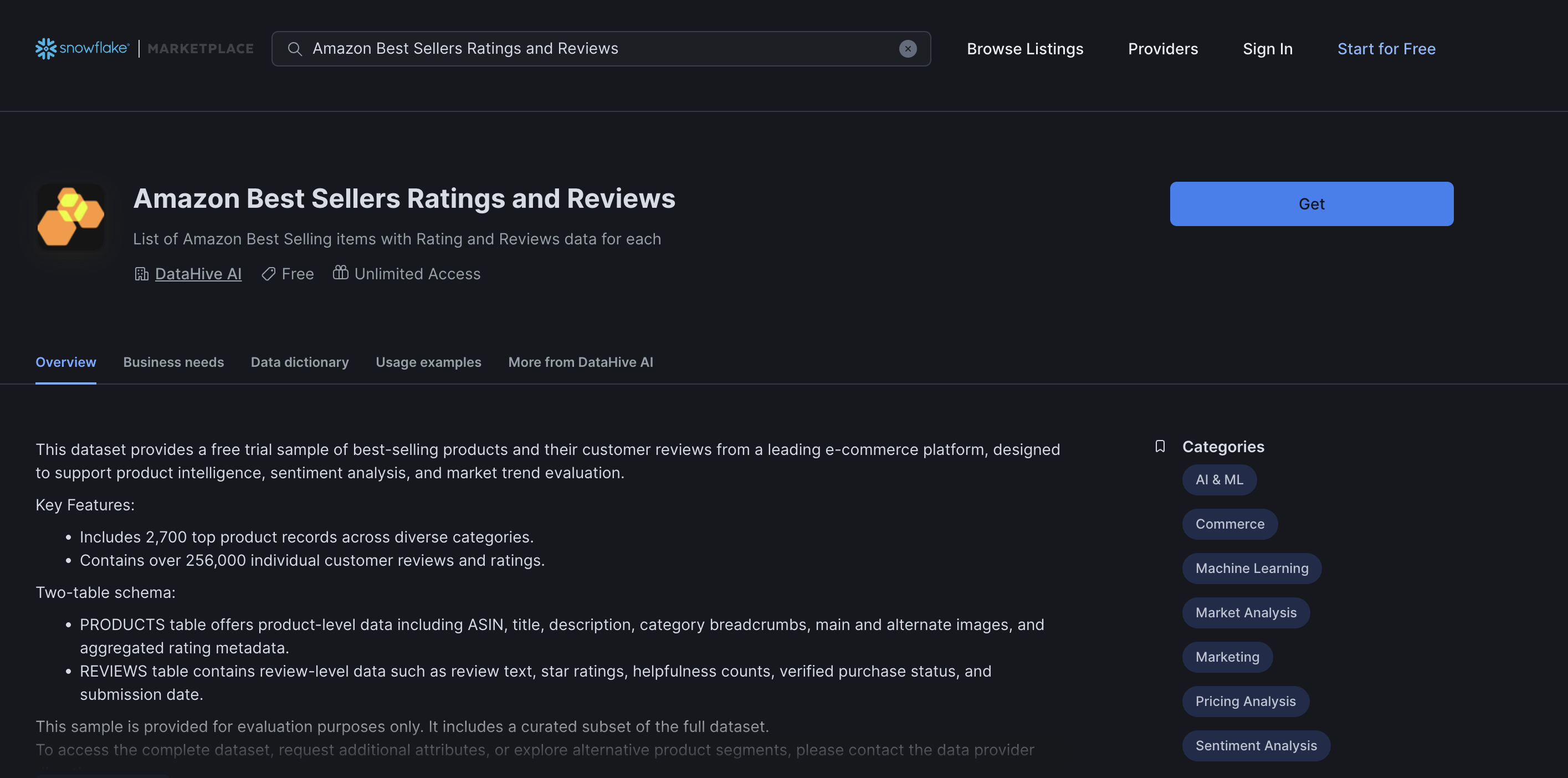Click the price tag icon next to Free

[268, 274]
